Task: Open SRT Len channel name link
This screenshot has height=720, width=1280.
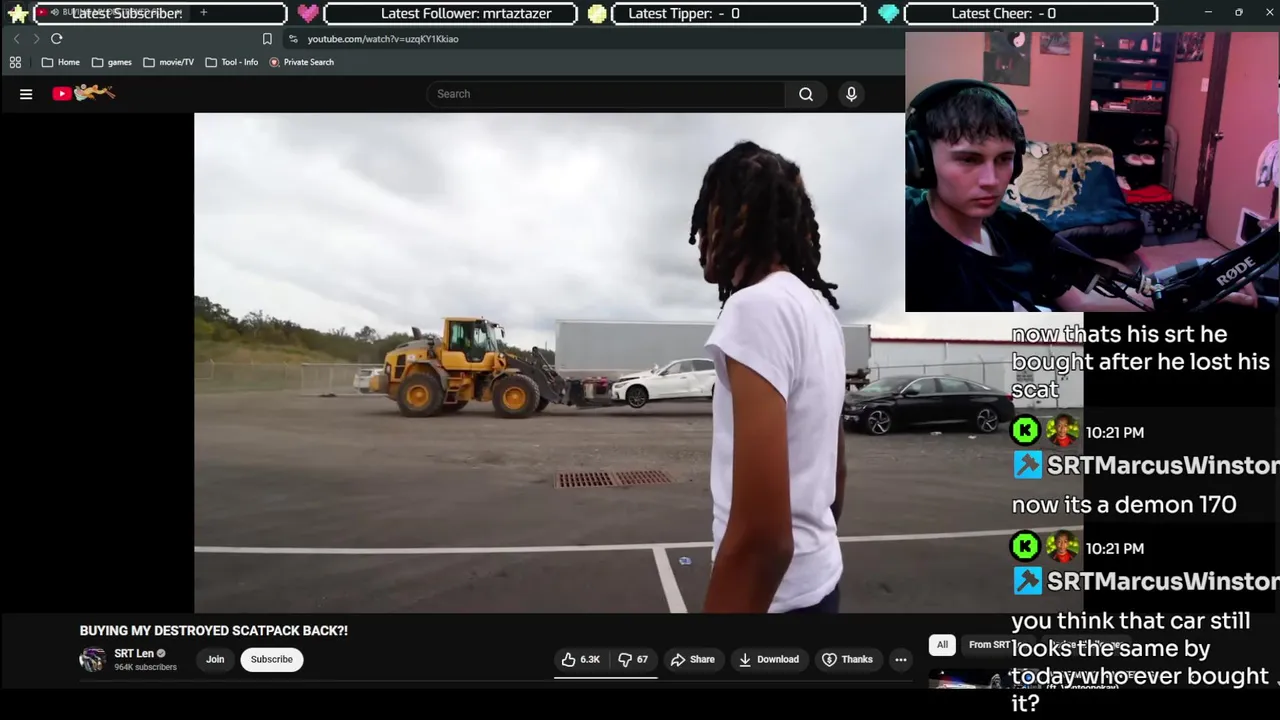Action: [x=134, y=654]
